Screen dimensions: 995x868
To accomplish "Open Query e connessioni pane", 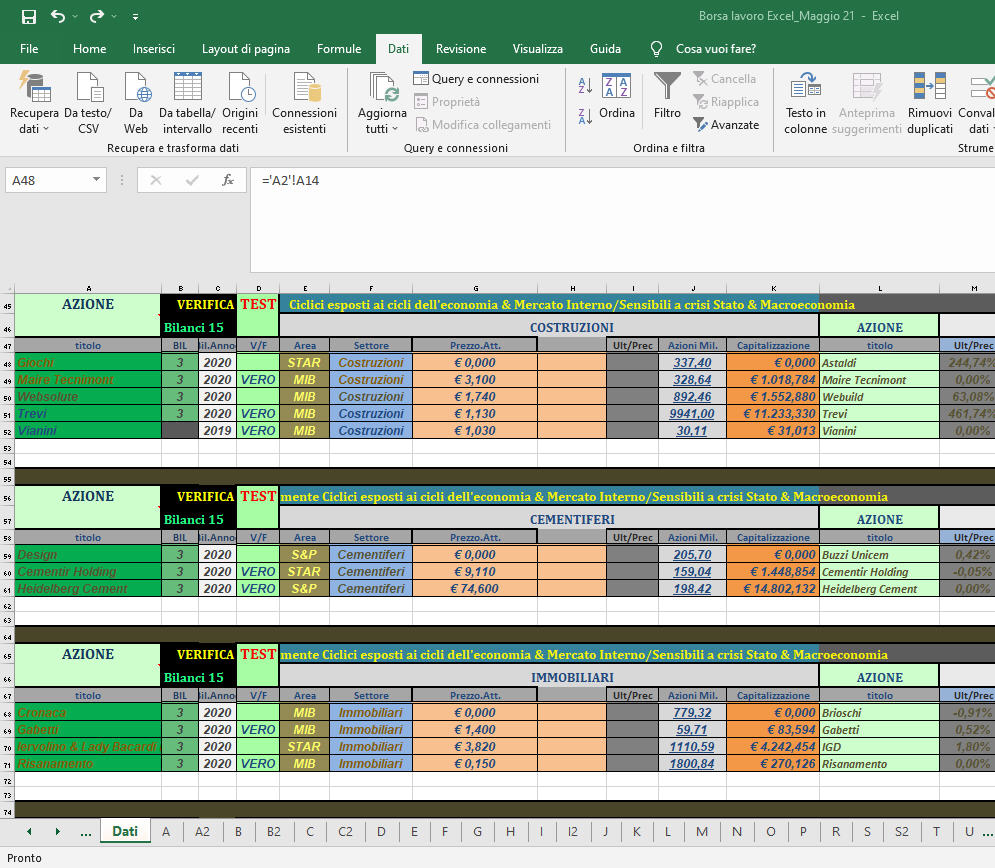I will coord(476,79).
